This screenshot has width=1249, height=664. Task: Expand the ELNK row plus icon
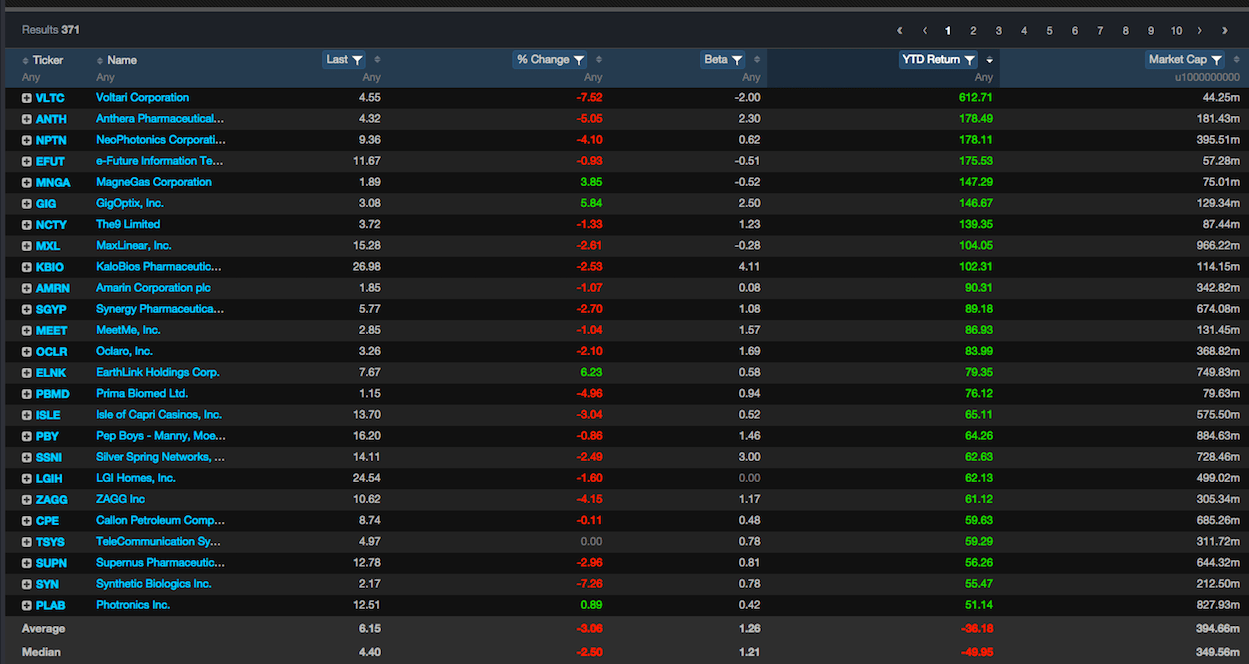click(x=27, y=373)
